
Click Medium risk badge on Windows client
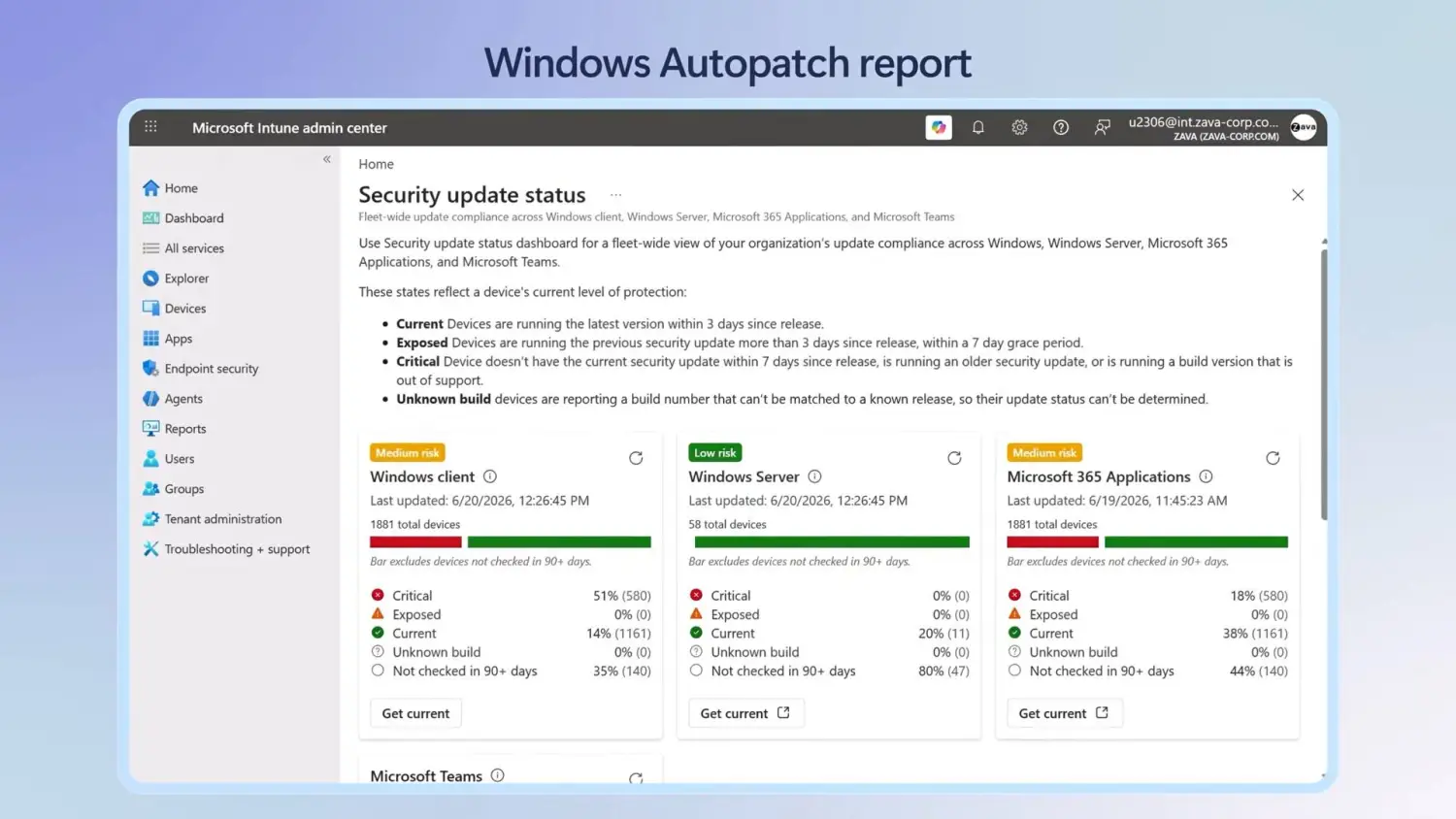(x=408, y=453)
